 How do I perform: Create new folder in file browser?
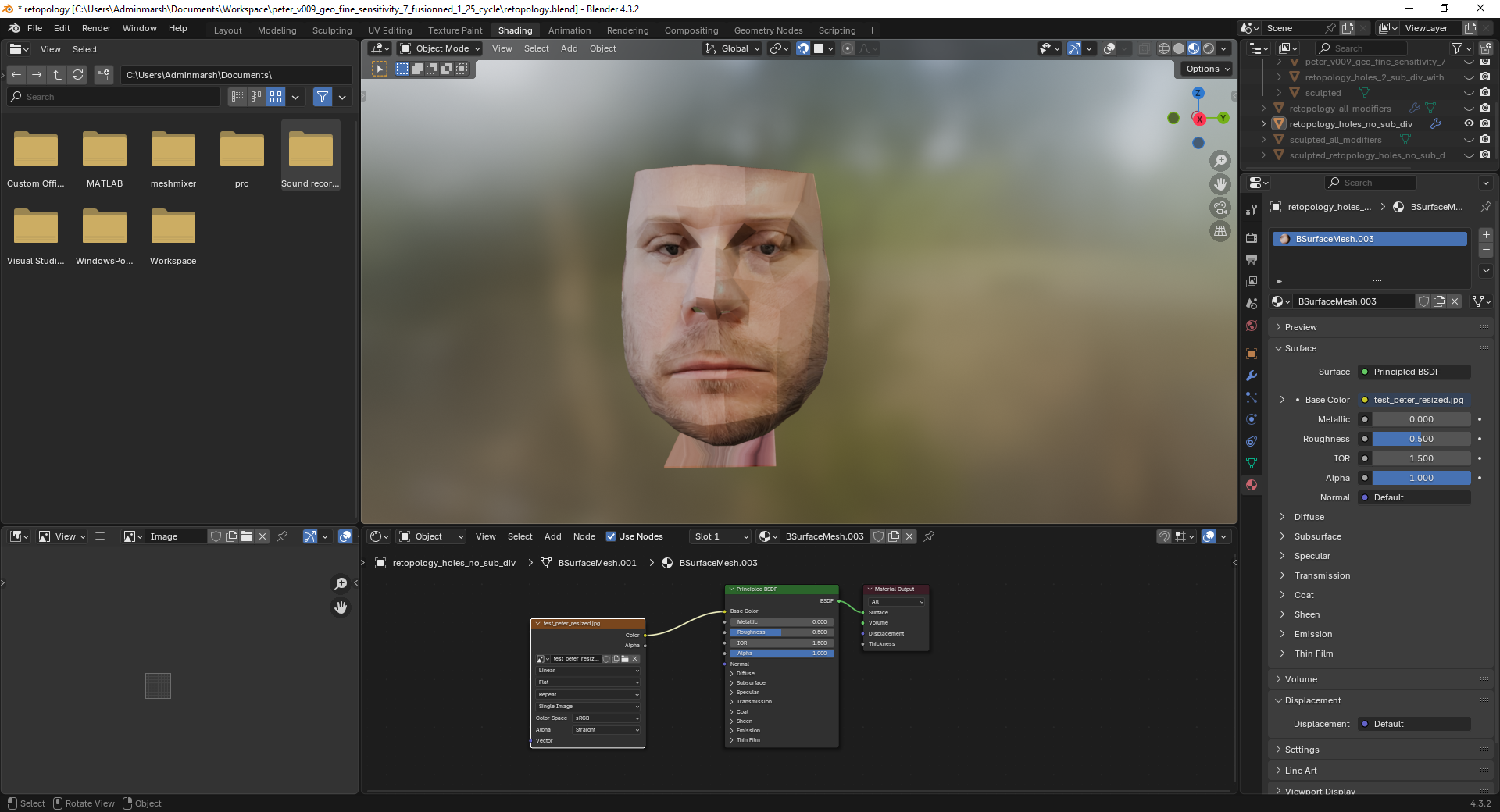[x=103, y=75]
